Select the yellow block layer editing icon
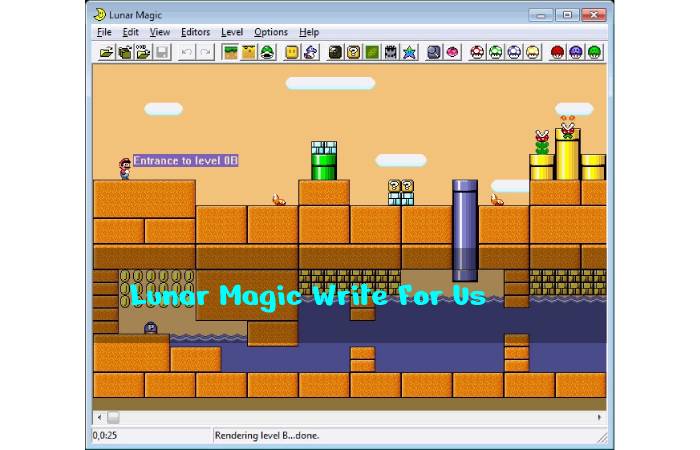Image resolution: width=700 pixels, height=450 pixels. pyautogui.click(x=249, y=52)
